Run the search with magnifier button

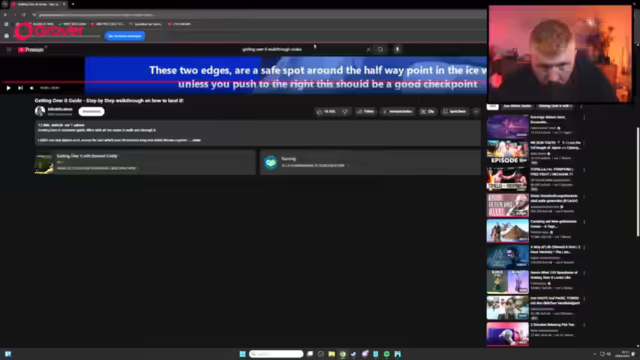click(380, 49)
